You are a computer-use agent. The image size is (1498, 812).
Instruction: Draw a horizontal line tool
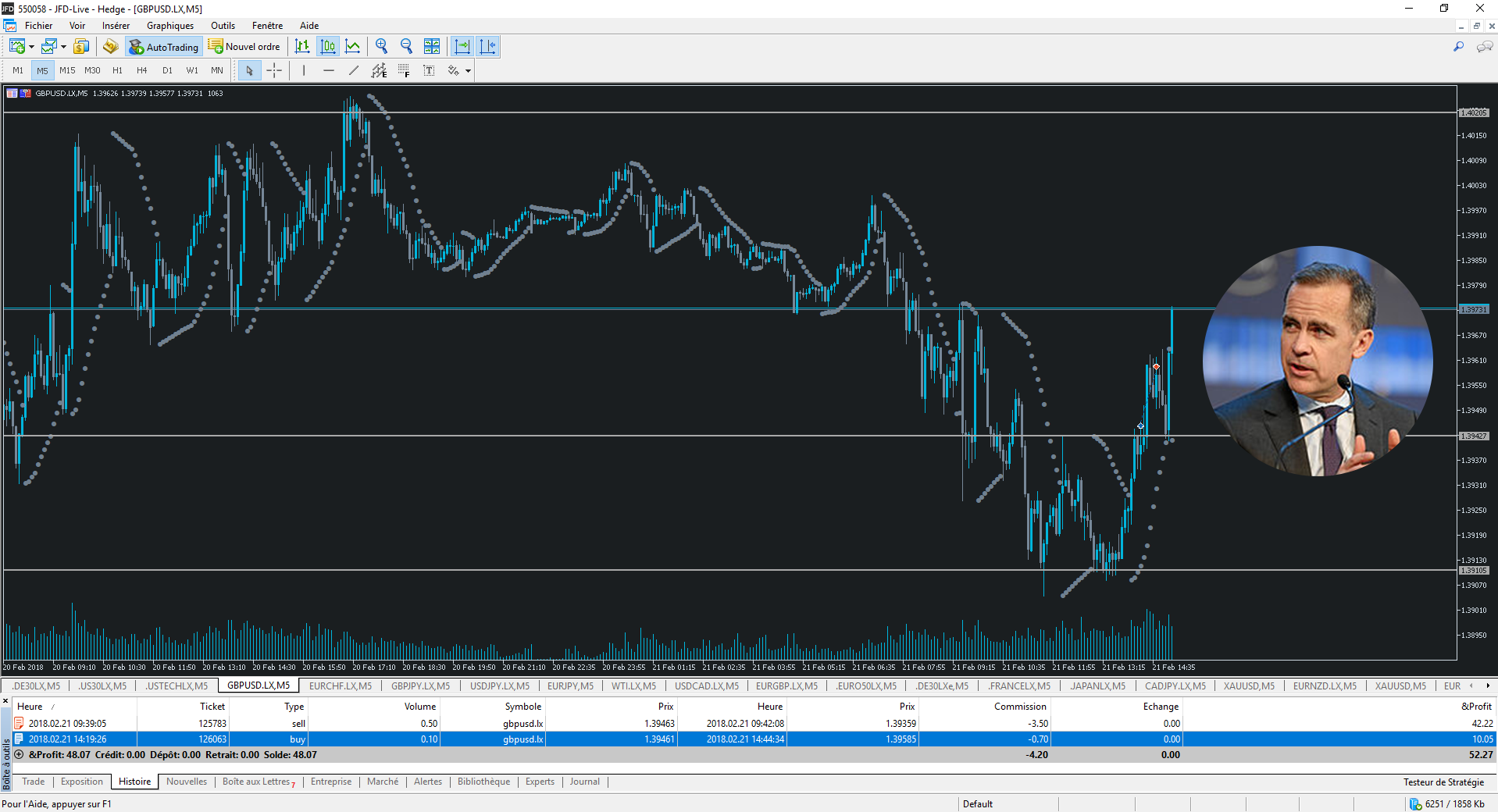coord(329,71)
